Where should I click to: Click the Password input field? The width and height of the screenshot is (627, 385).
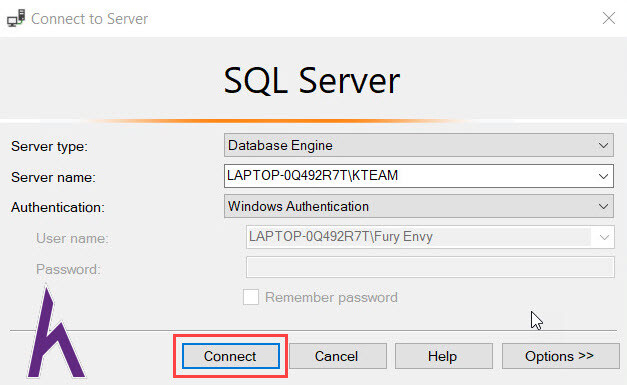pyautogui.click(x=430, y=267)
